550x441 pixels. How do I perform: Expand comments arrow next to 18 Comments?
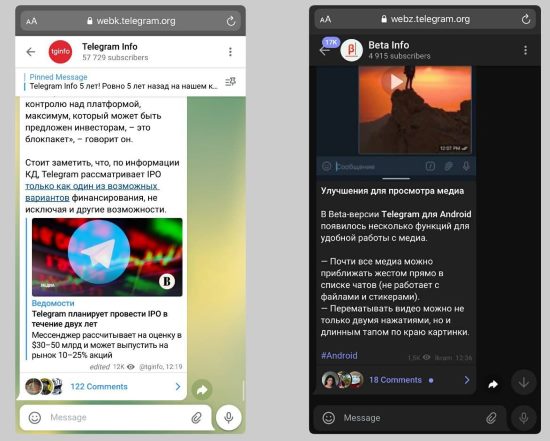pyautogui.click(x=467, y=380)
